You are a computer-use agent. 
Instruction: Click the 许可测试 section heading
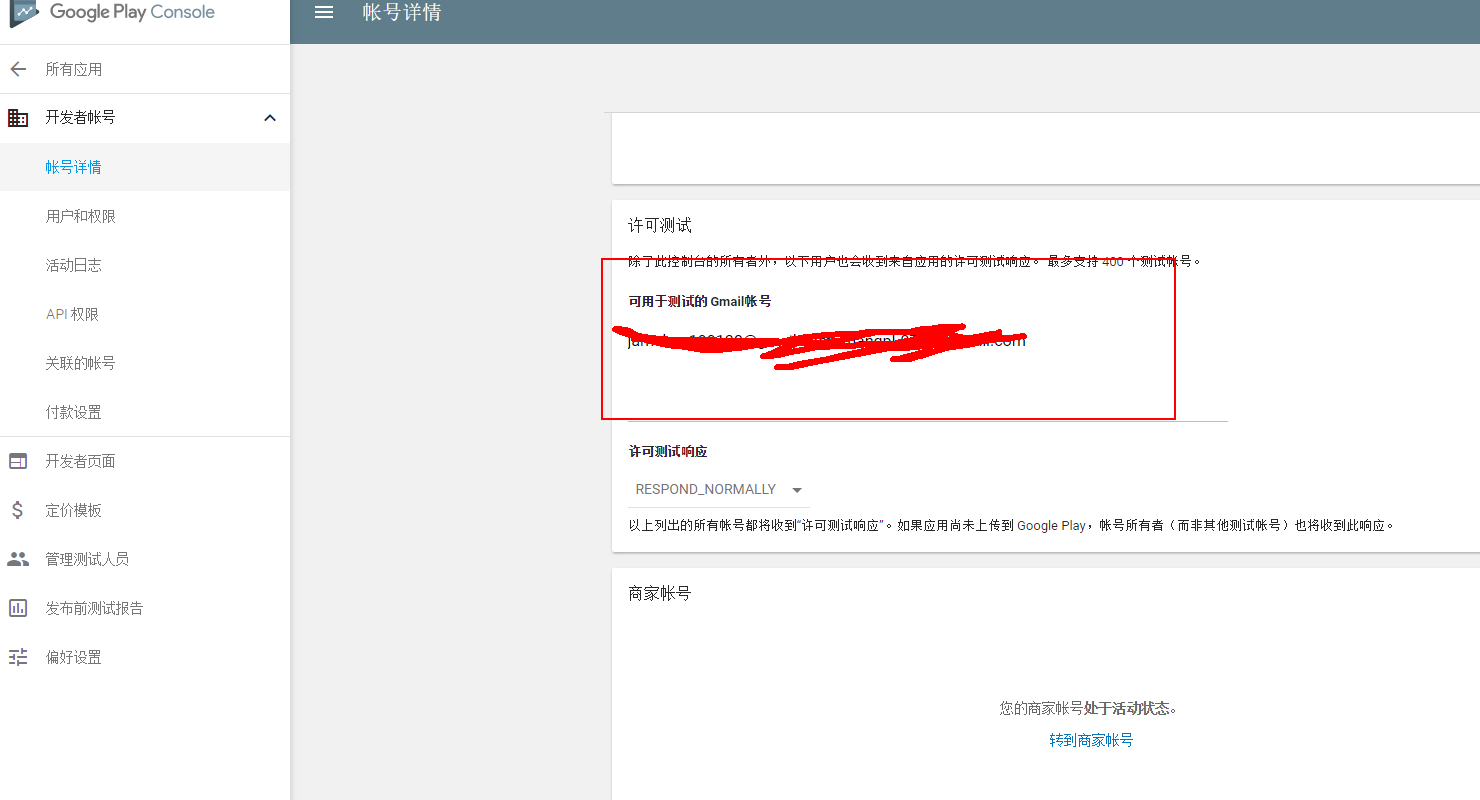[660, 226]
